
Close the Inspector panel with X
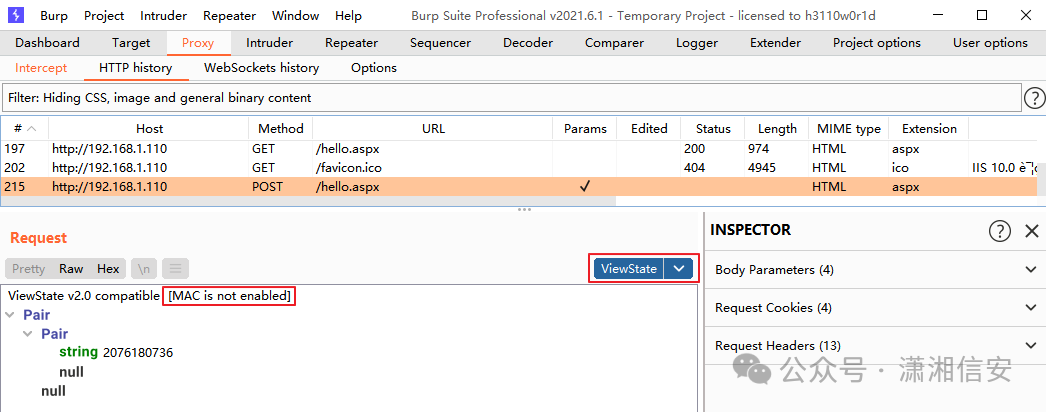(x=1031, y=231)
